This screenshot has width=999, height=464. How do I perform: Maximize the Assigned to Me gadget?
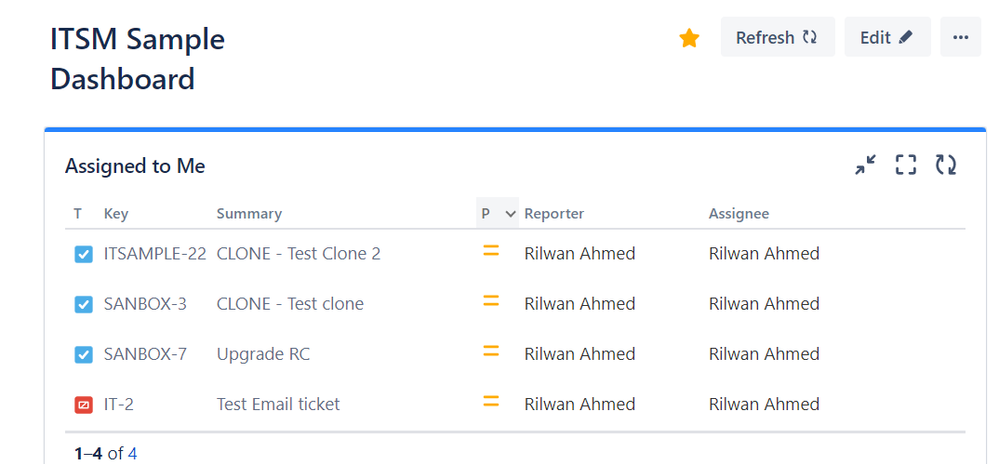(x=906, y=165)
